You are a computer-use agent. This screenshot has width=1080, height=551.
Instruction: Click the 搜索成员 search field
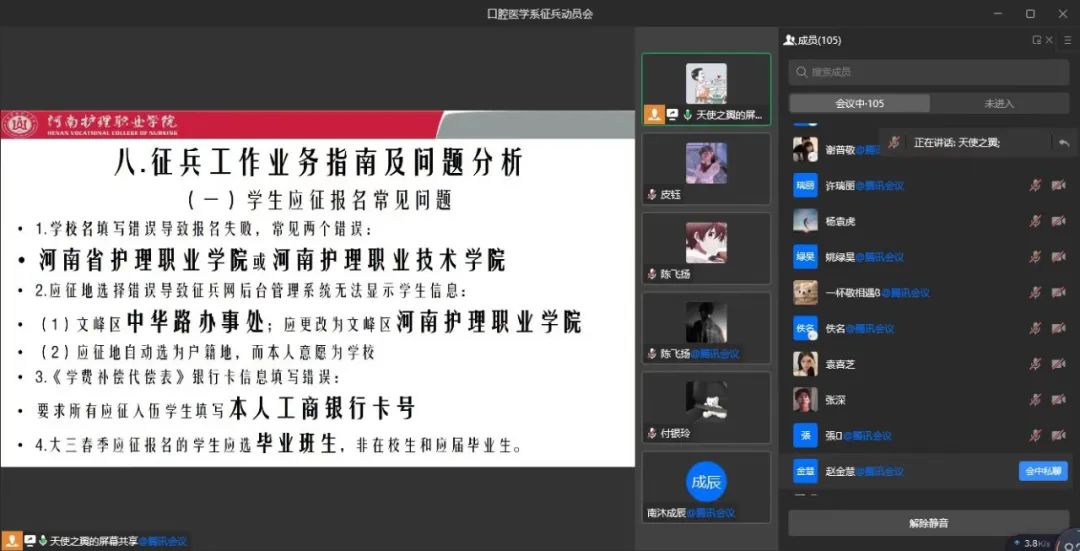click(928, 72)
